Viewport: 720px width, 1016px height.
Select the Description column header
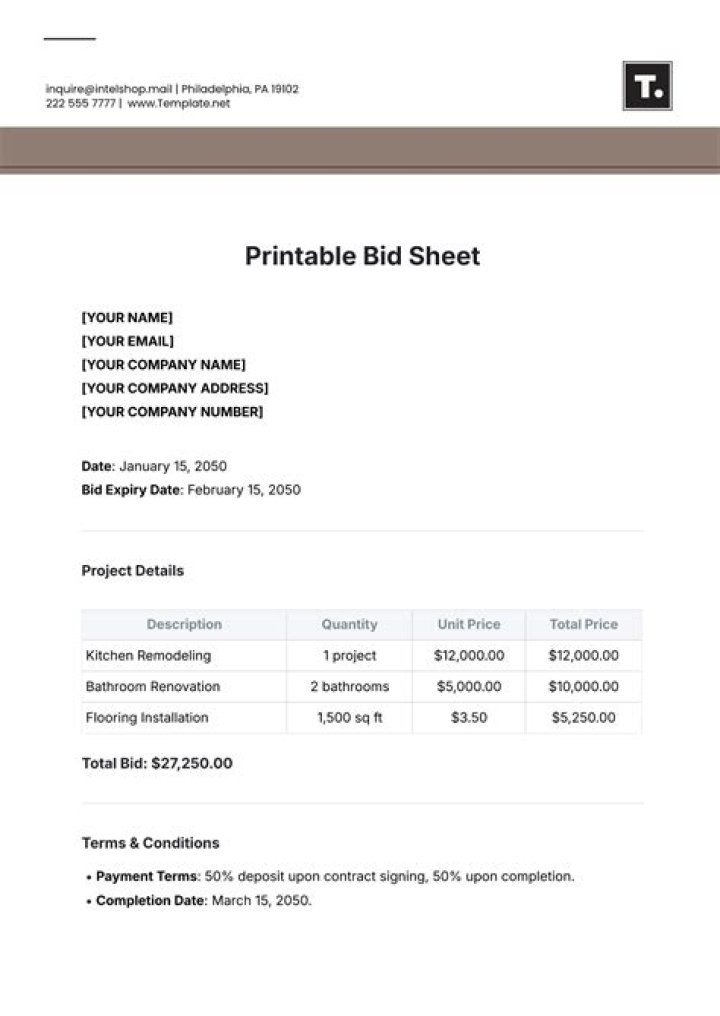coord(184,624)
